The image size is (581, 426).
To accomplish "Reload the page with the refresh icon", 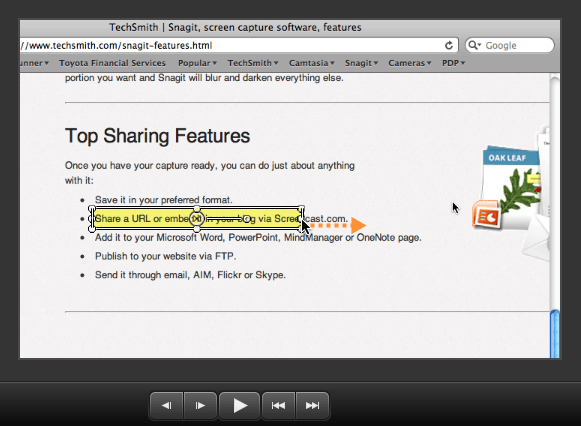I will (x=449, y=45).
